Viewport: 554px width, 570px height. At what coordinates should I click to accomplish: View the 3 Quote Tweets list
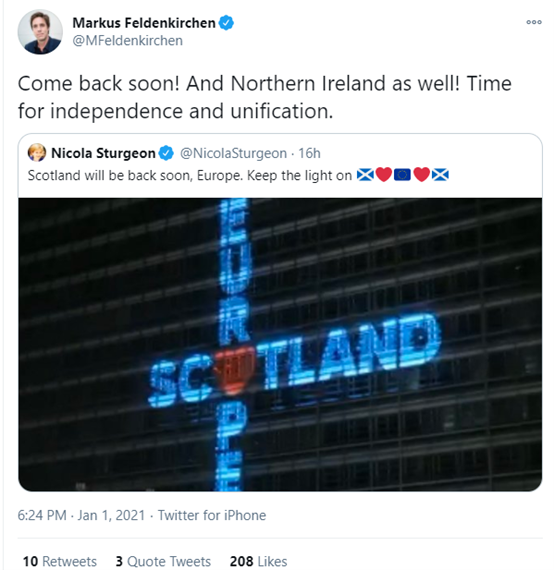(x=163, y=561)
